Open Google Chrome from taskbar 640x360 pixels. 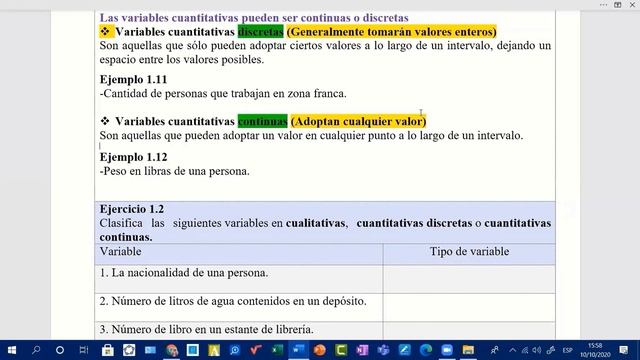tap(171, 350)
